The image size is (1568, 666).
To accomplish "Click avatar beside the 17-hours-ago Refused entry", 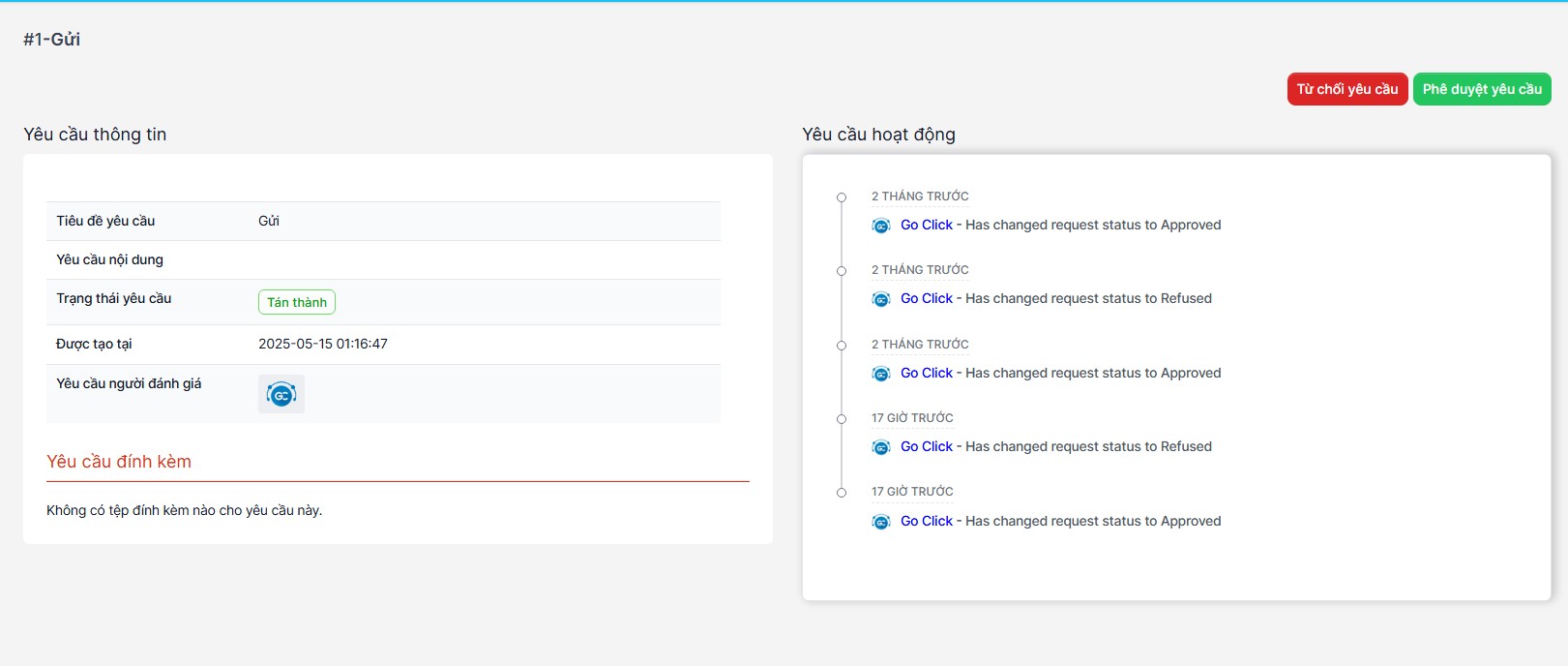I will pyautogui.click(x=881, y=447).
